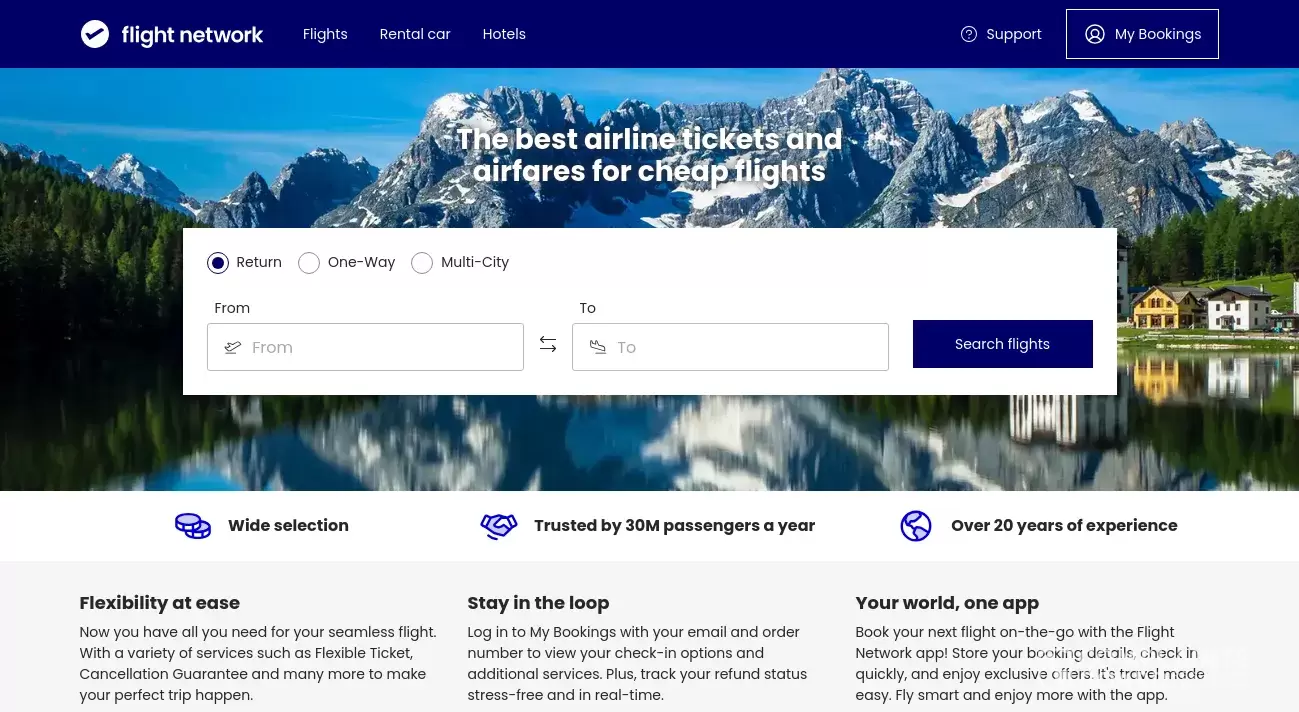
Task: Select the One-Way radio button
Action: point(309,263)
